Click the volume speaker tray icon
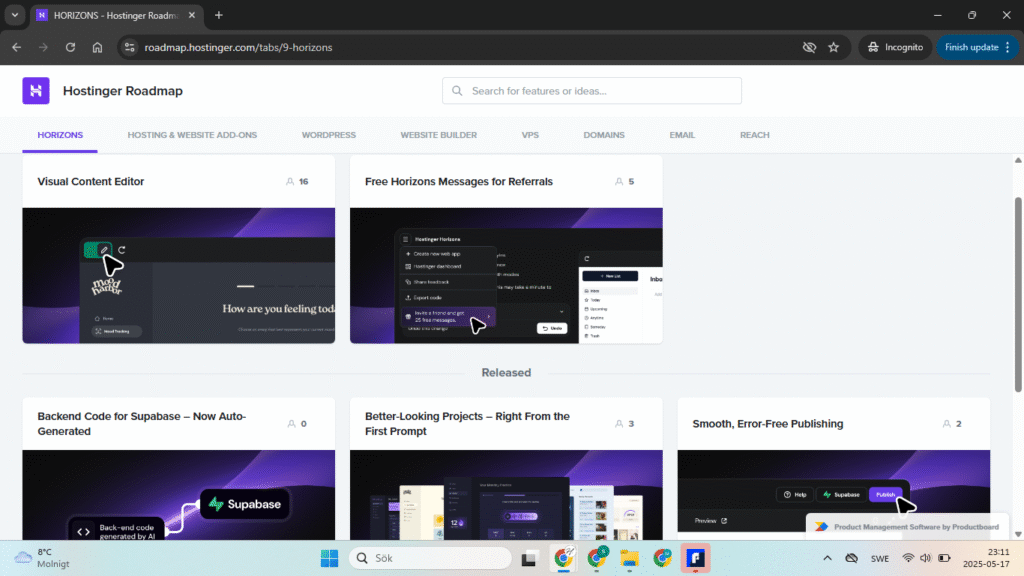The image size is (1024, 576). coord(925,558)
